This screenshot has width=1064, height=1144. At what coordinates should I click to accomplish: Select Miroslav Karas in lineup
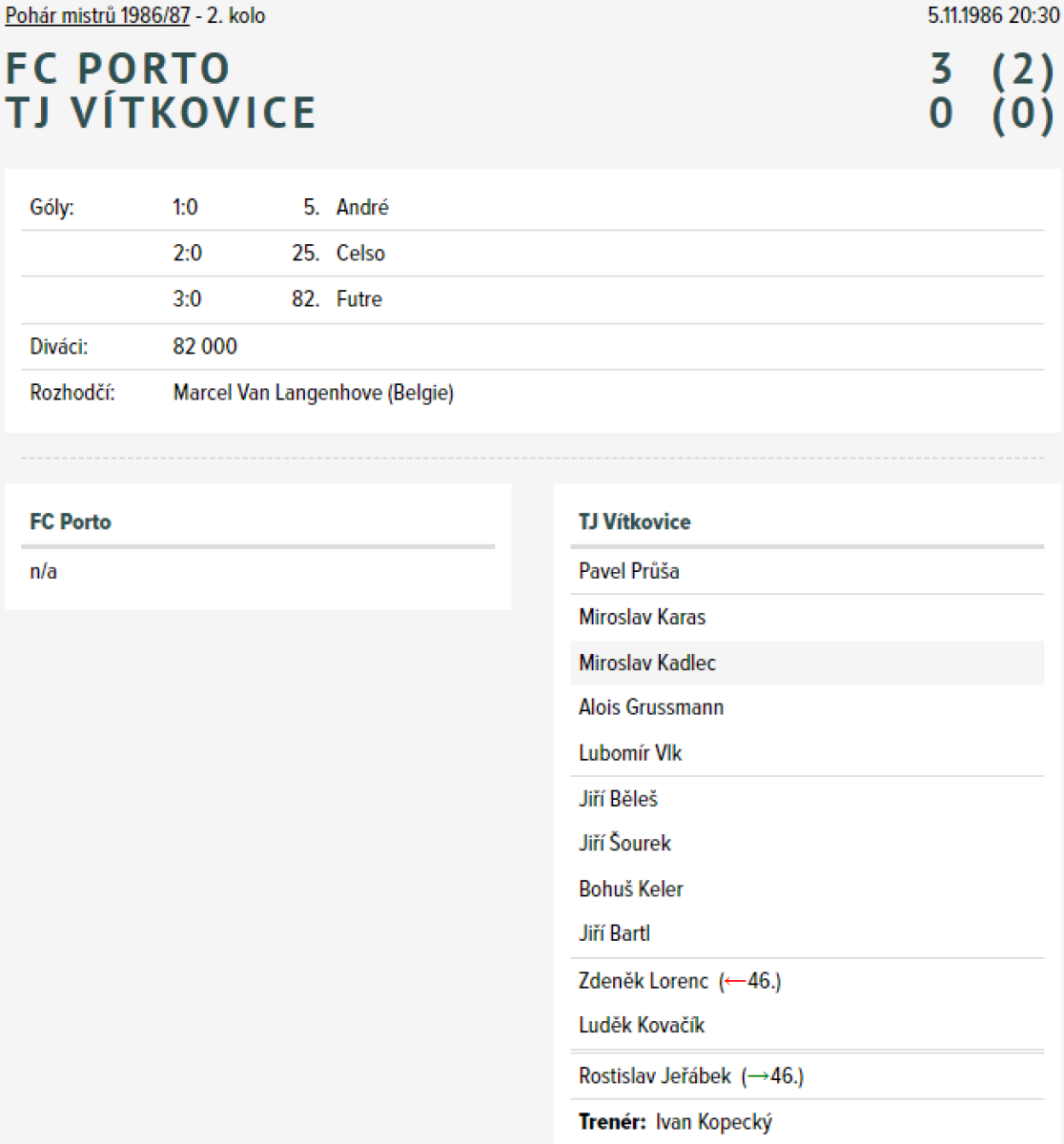click(x=642, y=617)
